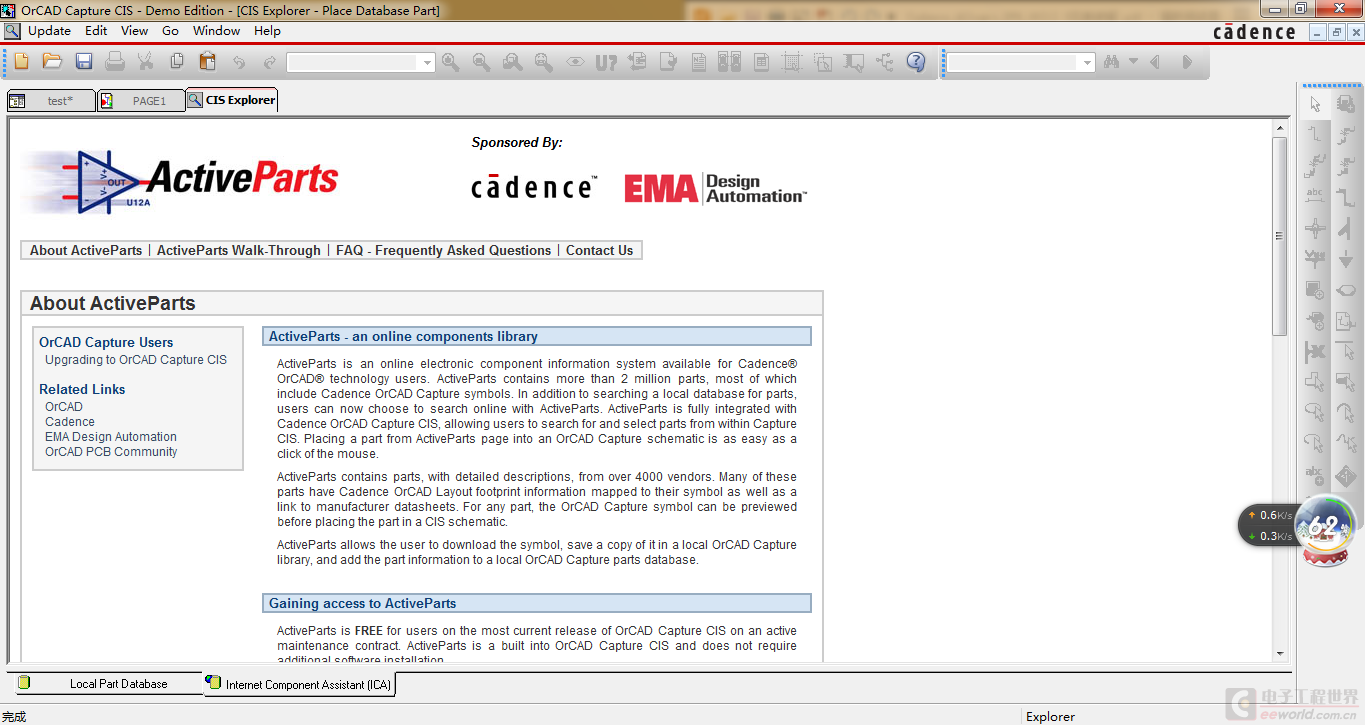
Task: Click the Undo arrow icon
Action: [239, 62]
